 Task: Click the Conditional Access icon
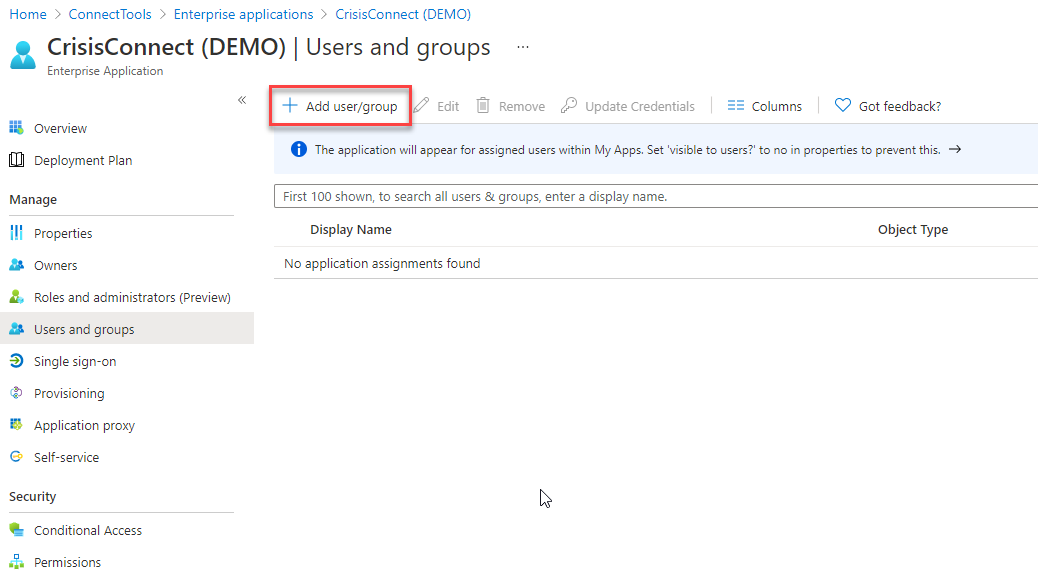(x=17, y=530)
